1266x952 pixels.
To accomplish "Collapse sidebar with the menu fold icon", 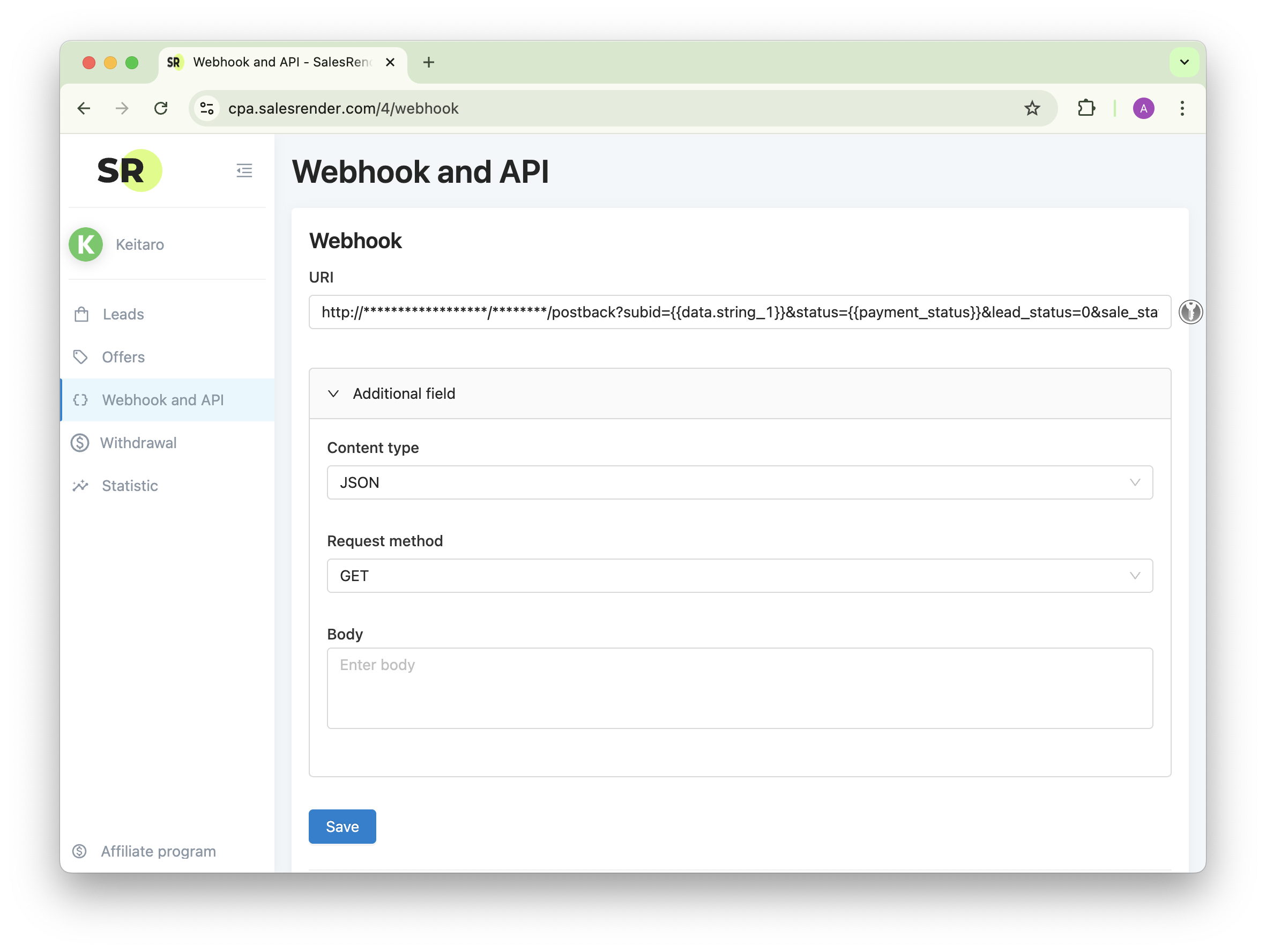I will [244, 170].
